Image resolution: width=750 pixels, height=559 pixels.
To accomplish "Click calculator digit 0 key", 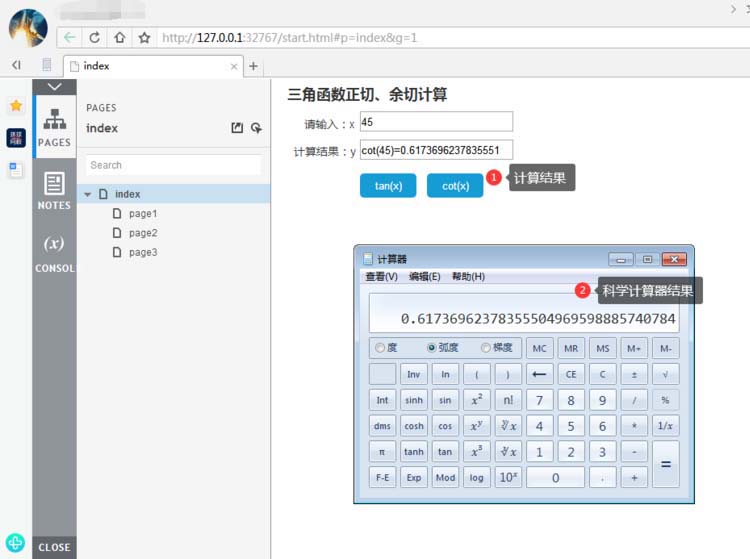I will pyautogui.click(x=555, y=477).
